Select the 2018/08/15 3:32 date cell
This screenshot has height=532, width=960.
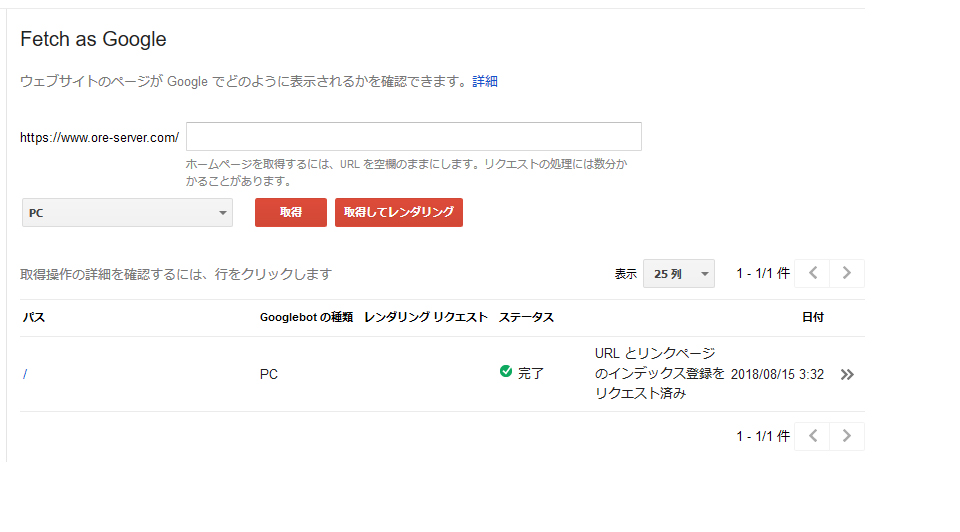(x=777, y=374)
